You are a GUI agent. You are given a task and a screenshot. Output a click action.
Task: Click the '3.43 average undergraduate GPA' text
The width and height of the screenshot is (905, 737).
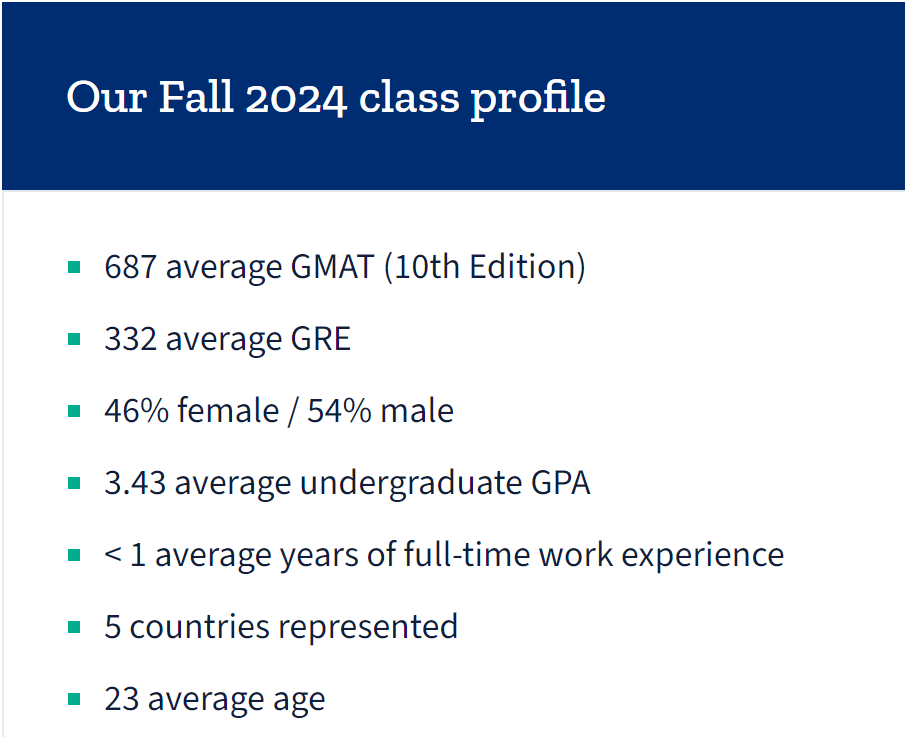pos(347,483)
